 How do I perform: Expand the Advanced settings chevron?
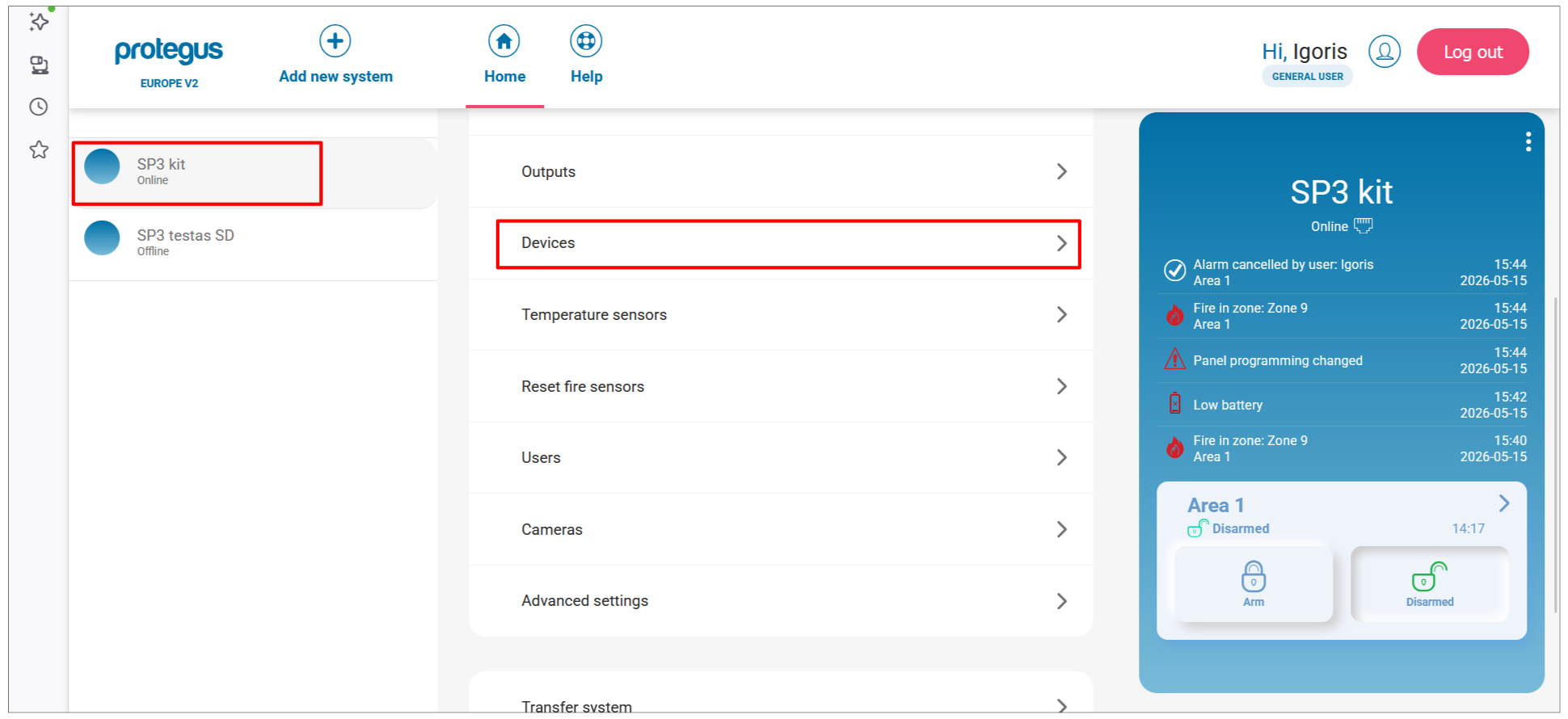pos(1062,601)
